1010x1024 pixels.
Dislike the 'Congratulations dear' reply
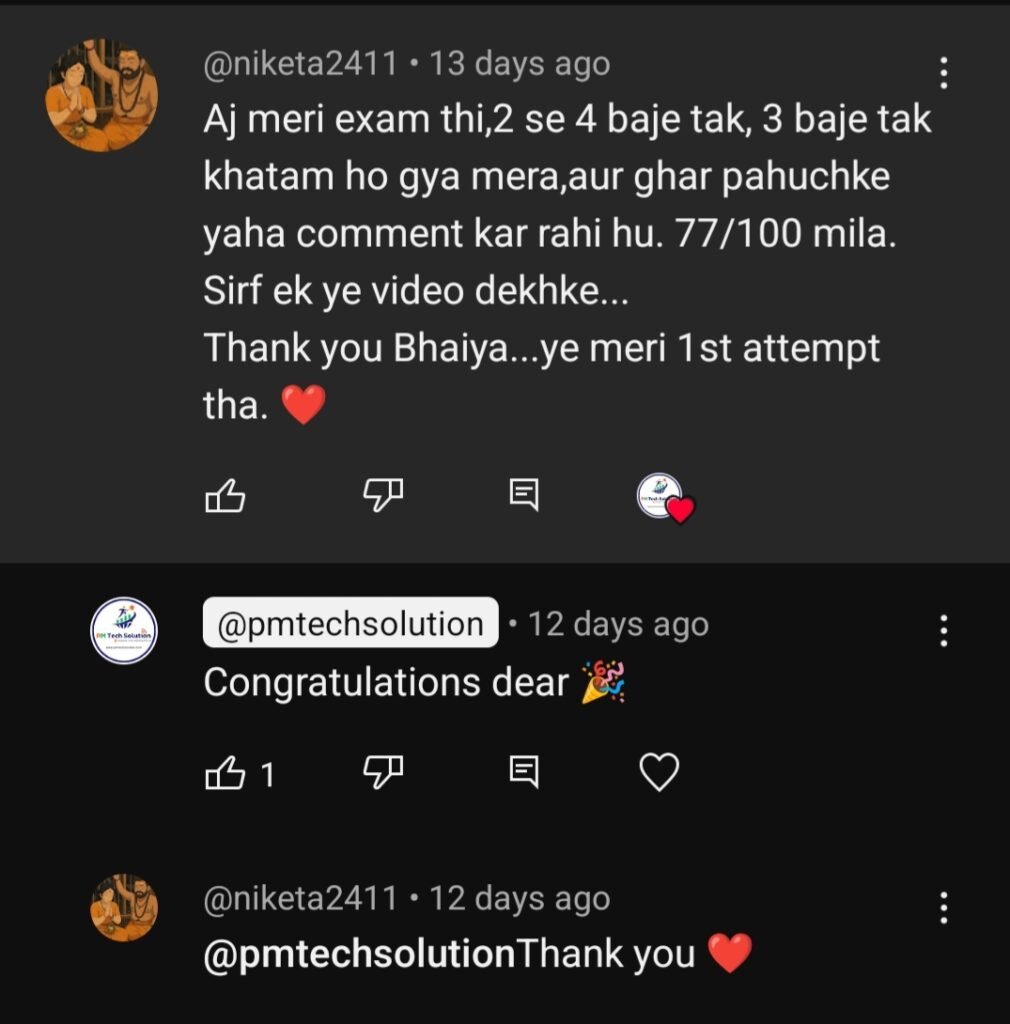tap(382, 771)
